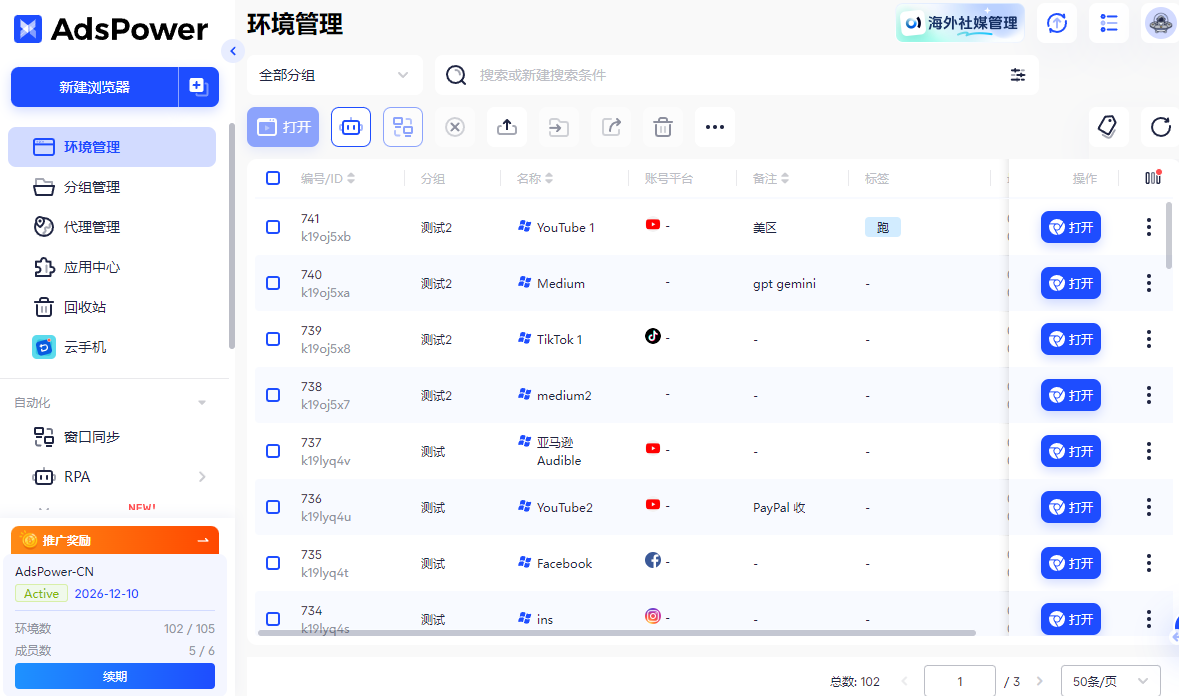Click the trash delete icon in toolbar
Image resolution: width=1179 pixels, height=696 pixels.
(662, 127)
